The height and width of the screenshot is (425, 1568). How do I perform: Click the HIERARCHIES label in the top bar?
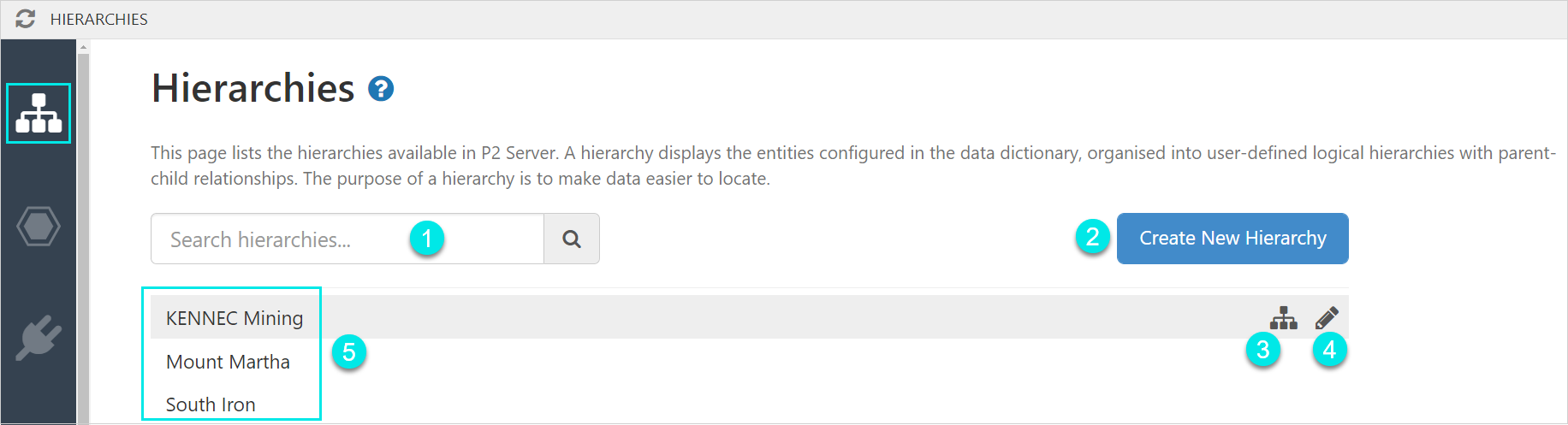(98, 19)
